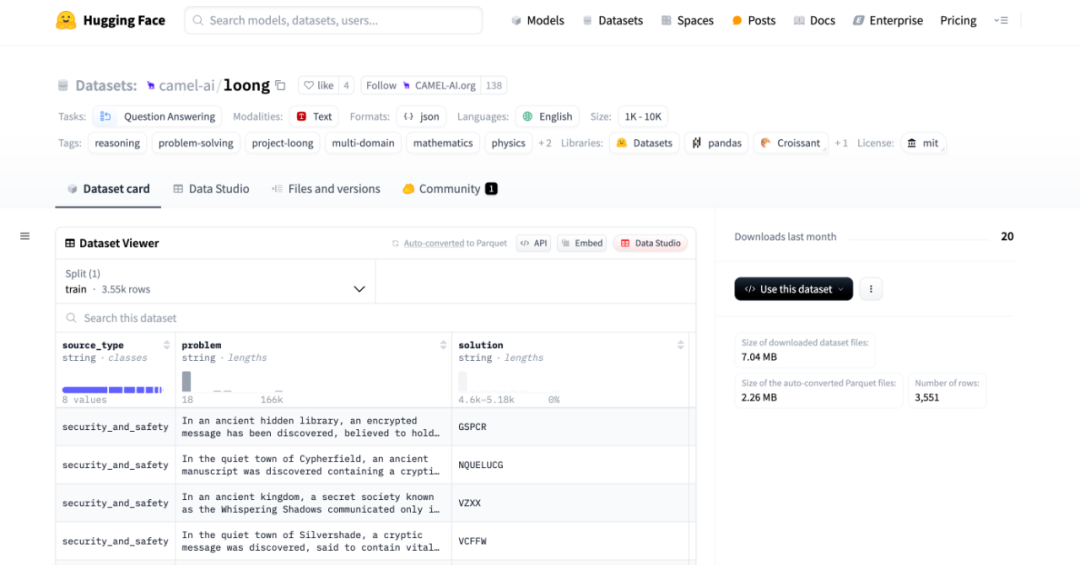Expand the +2 more tags
Screen dimensions: 1080x565
click(x=545, y=143)
